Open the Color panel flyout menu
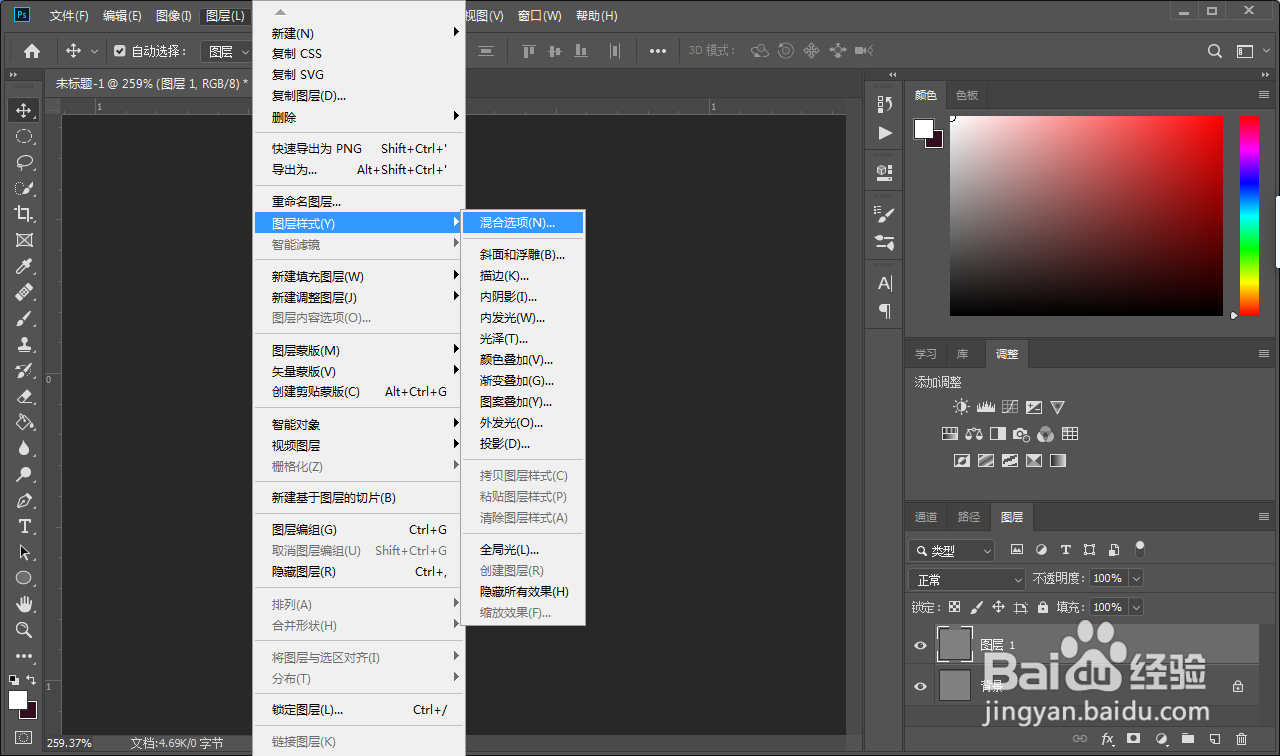 (x=1264, y=95)
